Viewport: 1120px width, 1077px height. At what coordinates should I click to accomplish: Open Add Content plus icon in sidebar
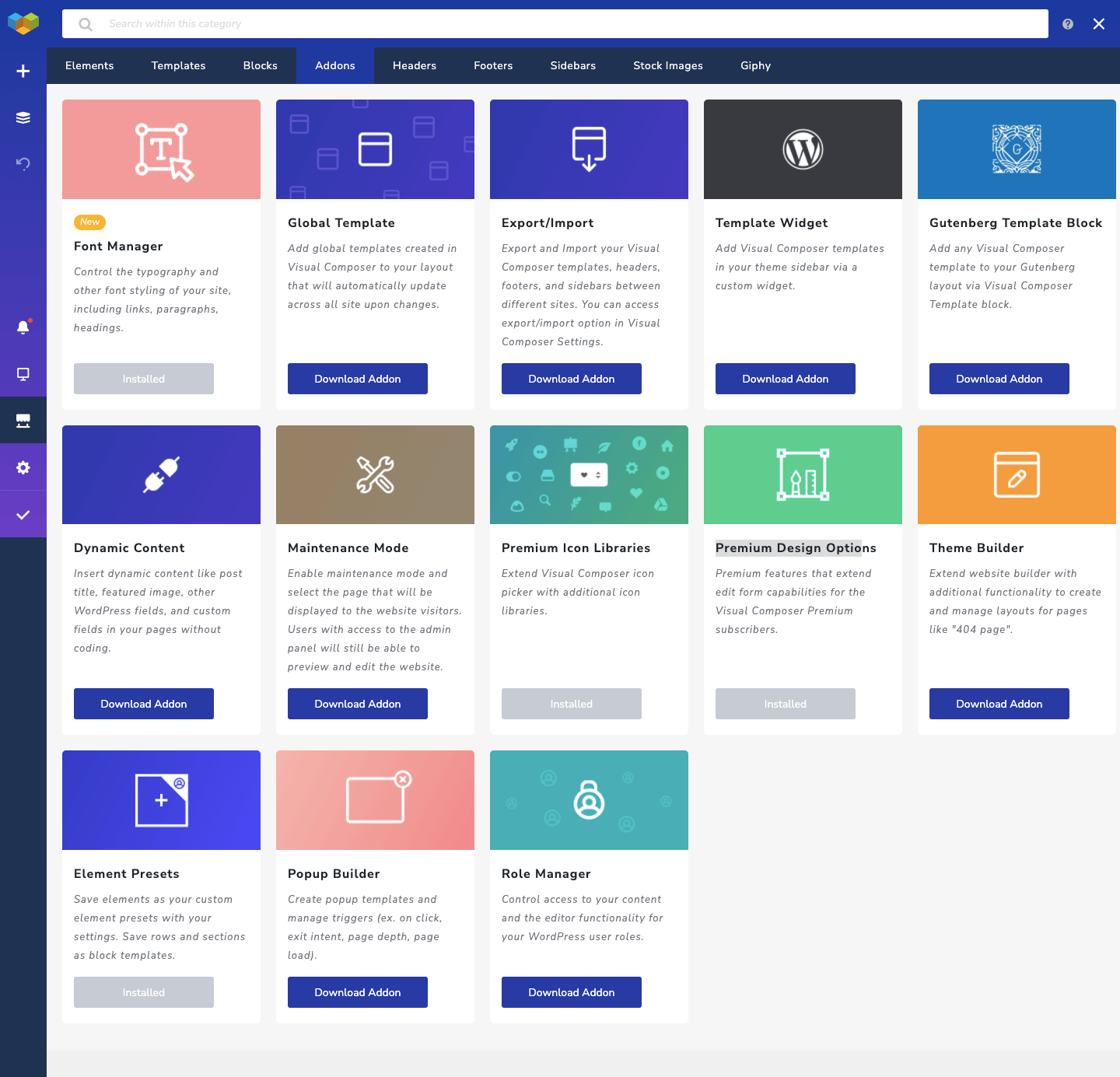[x=23, y=71]
